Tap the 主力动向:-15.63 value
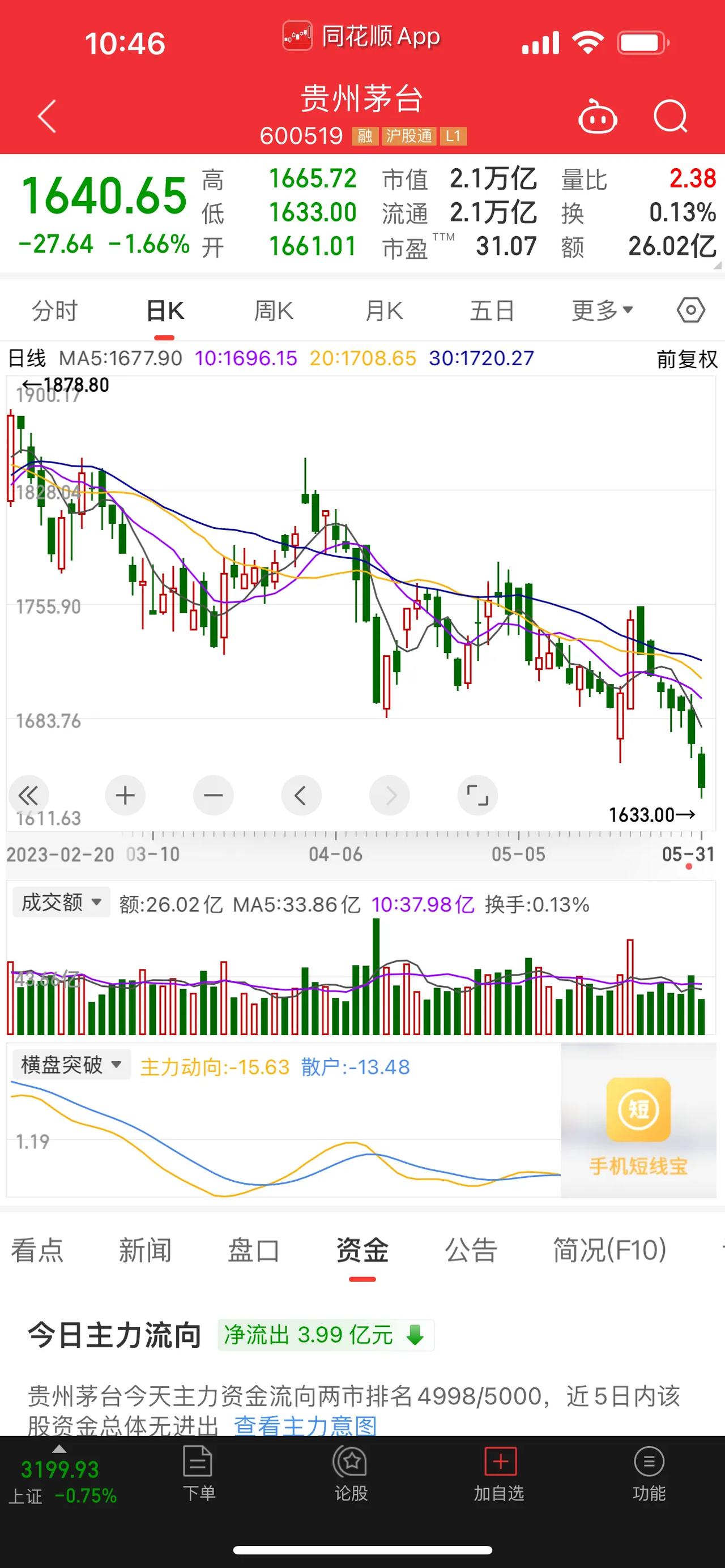 [215, 1066]
